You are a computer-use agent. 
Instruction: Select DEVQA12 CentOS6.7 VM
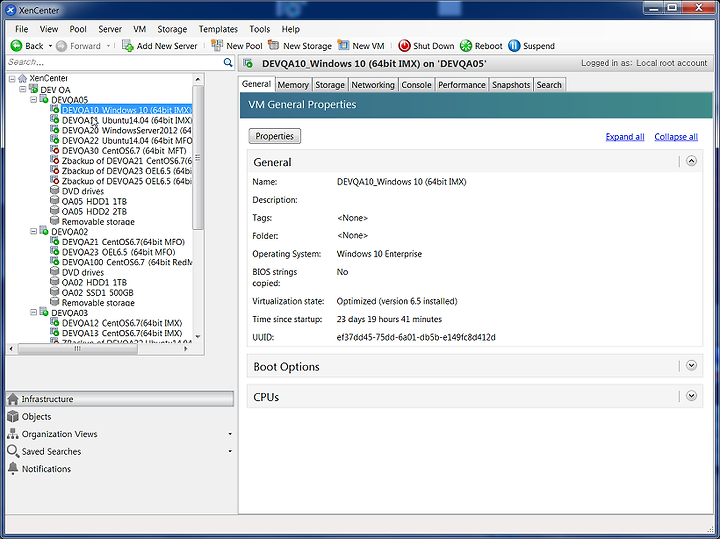click(x=122, y=323)
